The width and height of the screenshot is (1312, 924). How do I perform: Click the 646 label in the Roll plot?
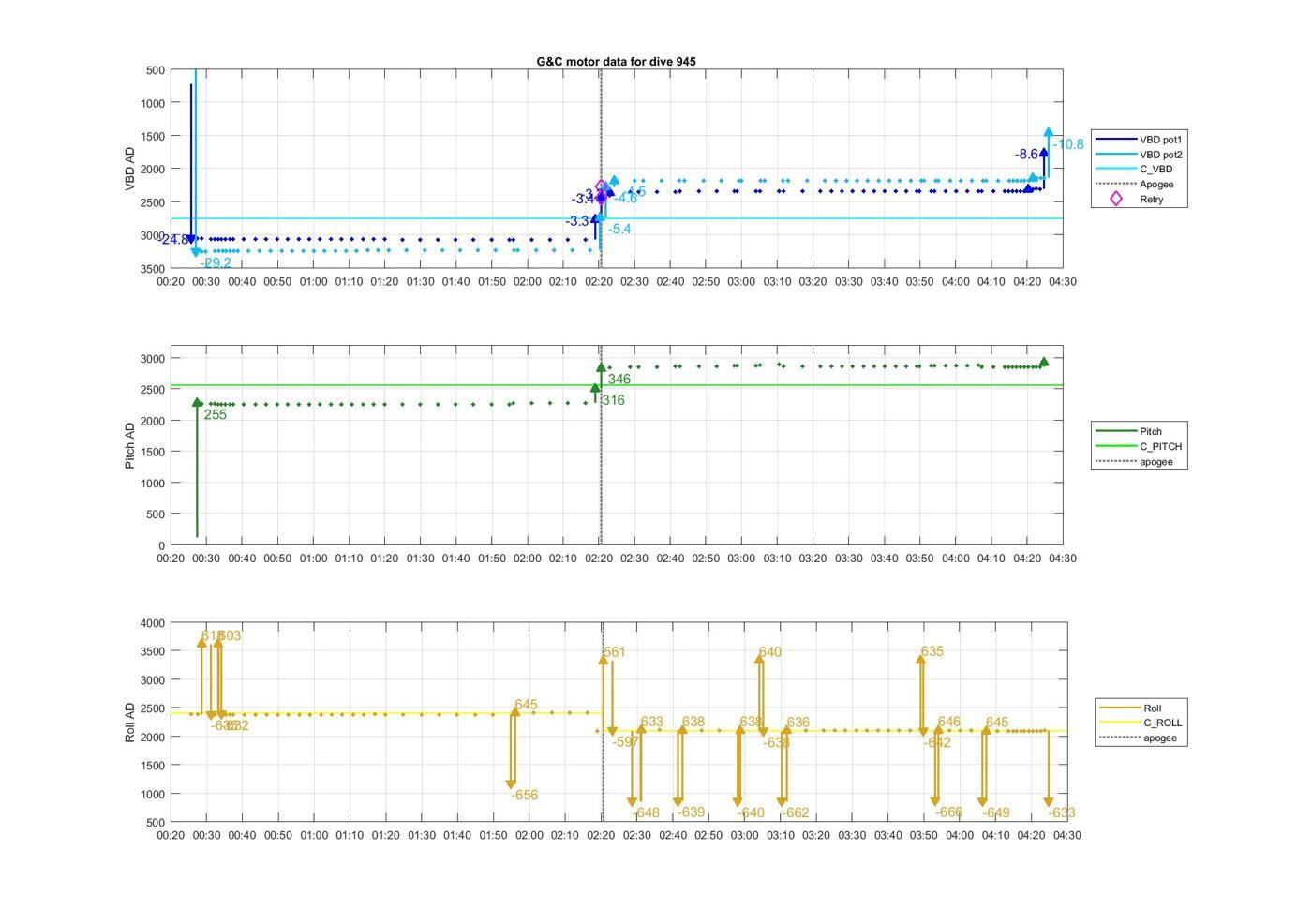click(949, 723)
